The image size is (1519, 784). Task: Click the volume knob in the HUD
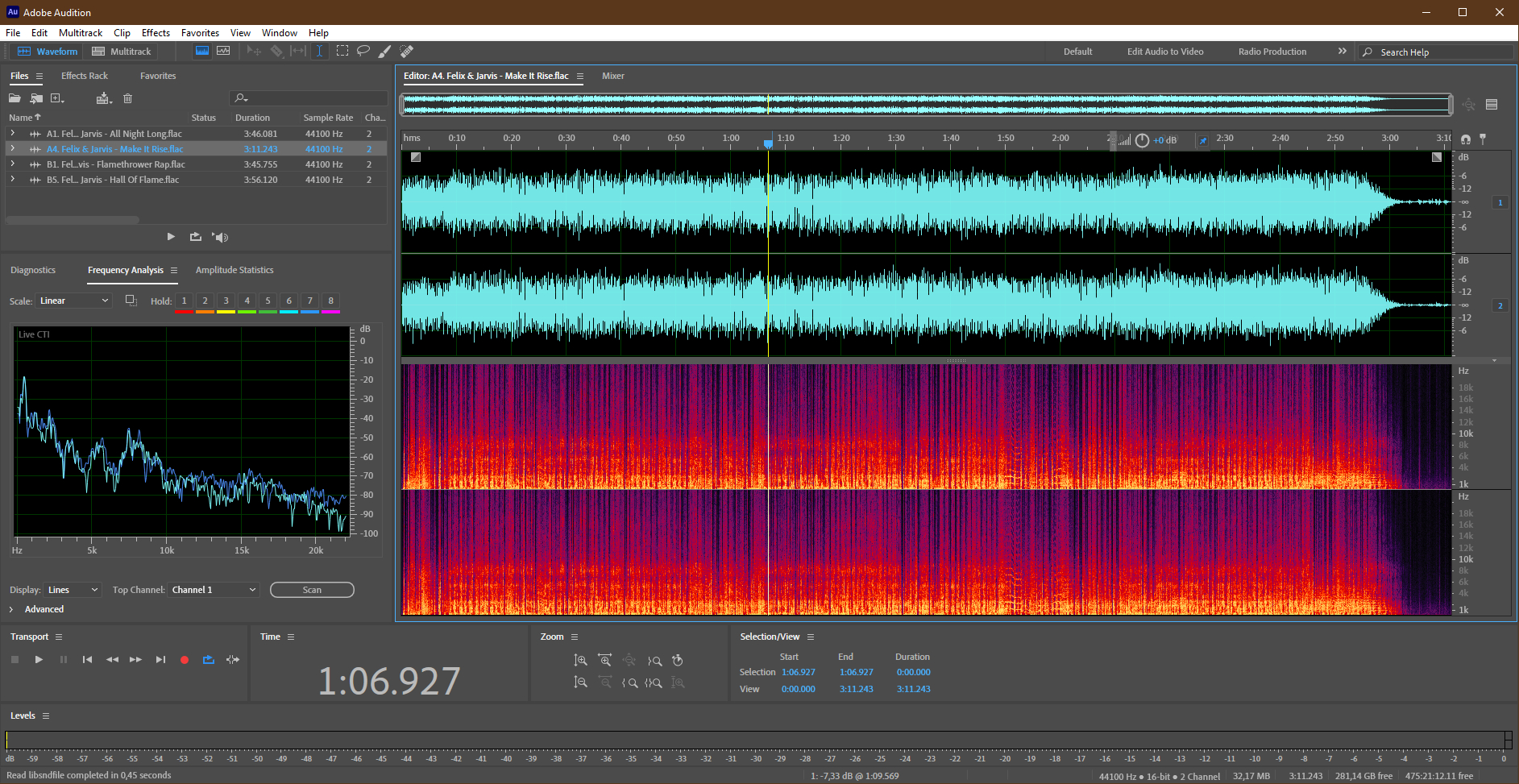point(1142,140)
